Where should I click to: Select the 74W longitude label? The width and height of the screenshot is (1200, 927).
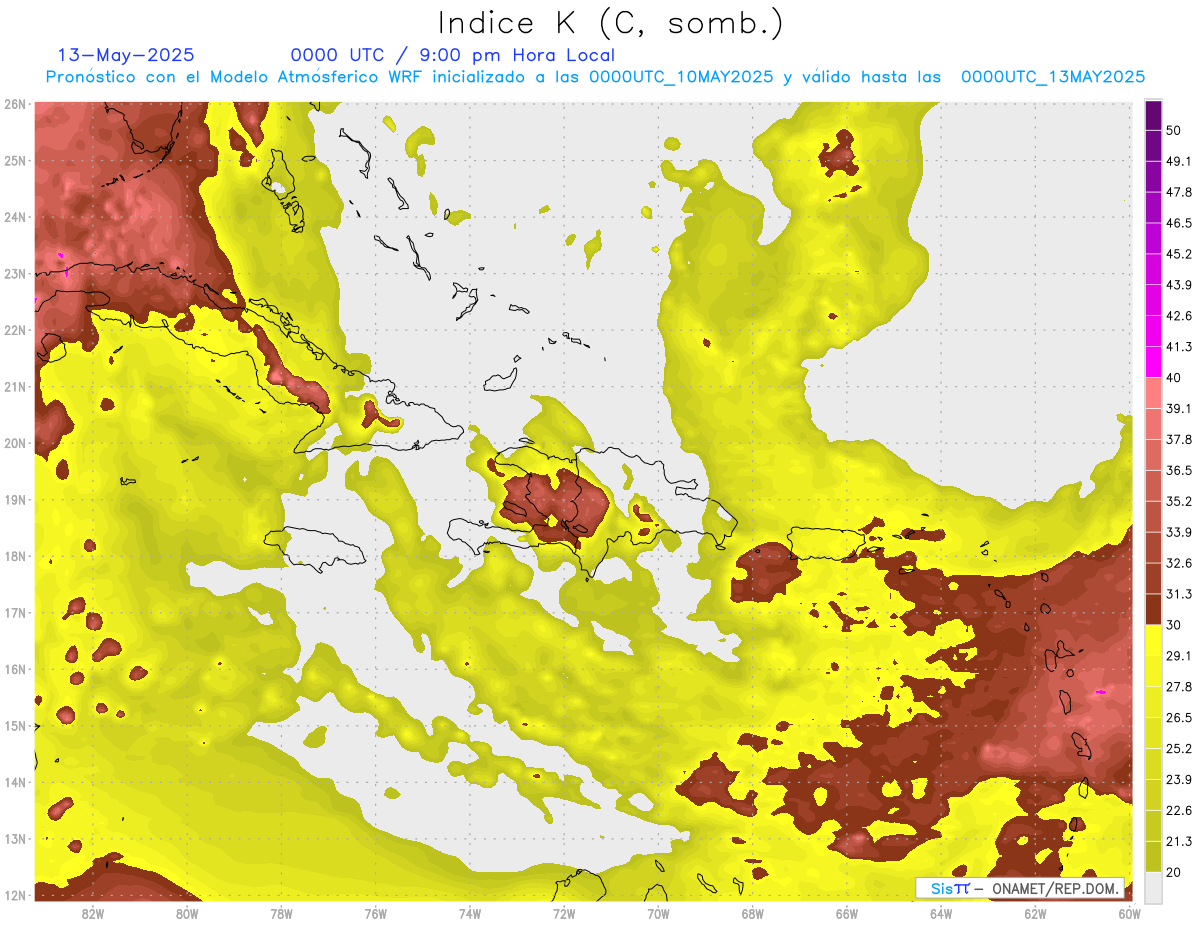(470, 914)
